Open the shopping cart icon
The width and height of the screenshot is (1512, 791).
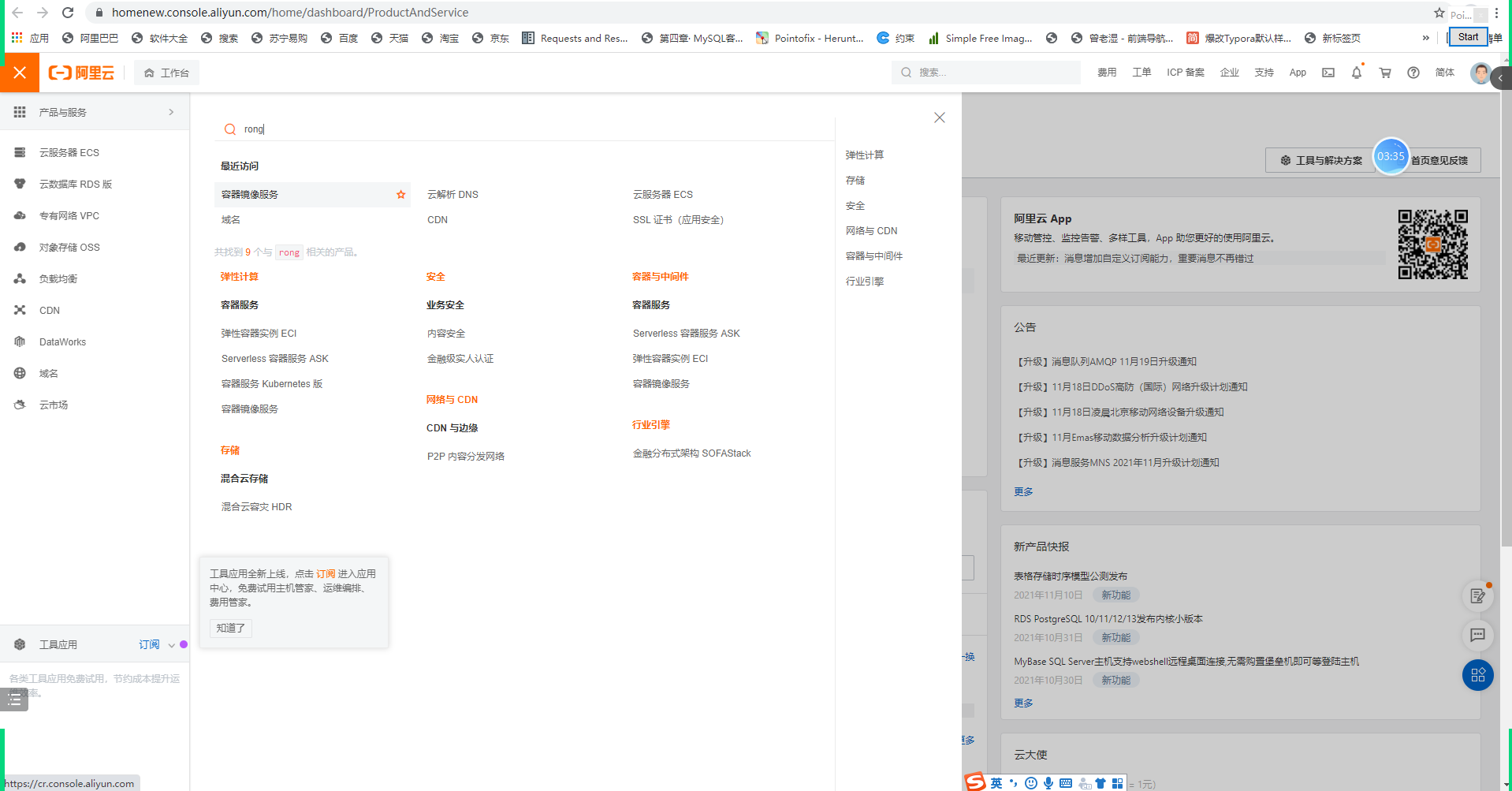[x=1385, y=73]
